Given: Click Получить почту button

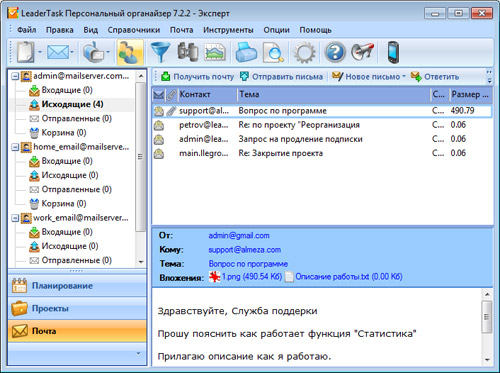Looking at the screenshot, I should tap(197, 77).
